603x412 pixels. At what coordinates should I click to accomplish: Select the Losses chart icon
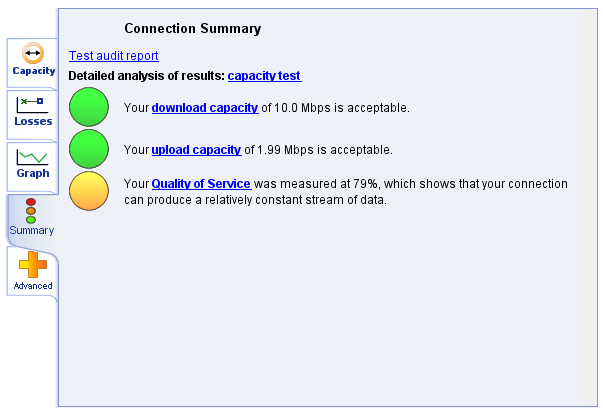pos(32,105)
